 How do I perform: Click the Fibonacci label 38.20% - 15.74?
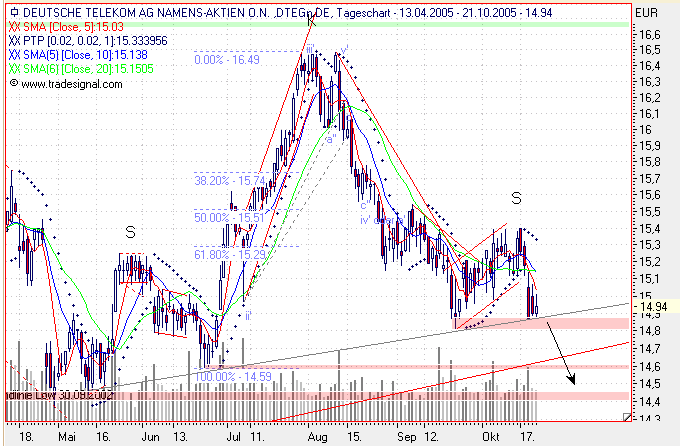229,180
